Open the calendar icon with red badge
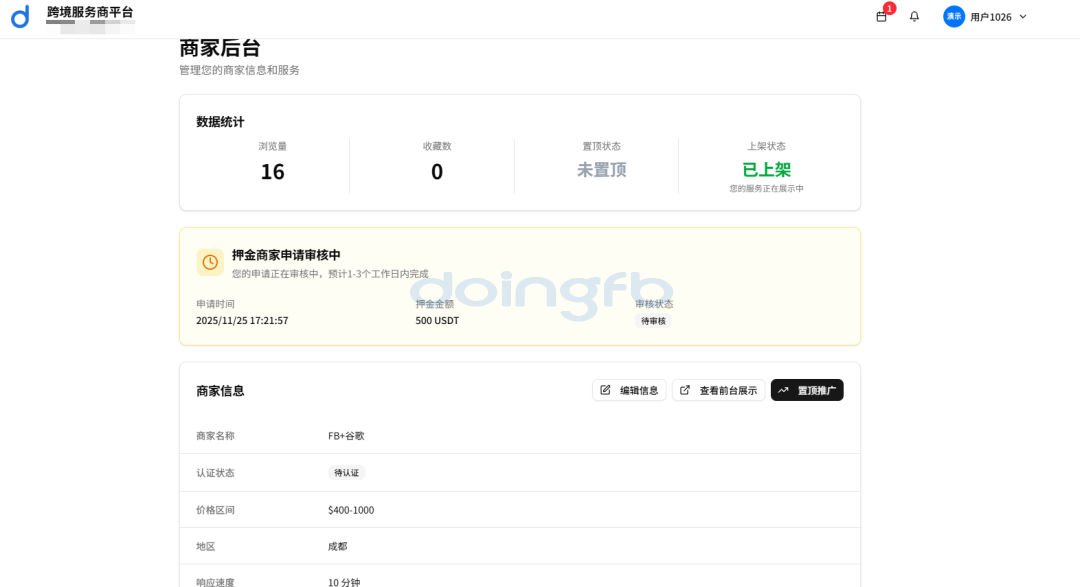1080x587 pixels. [881, 16]
